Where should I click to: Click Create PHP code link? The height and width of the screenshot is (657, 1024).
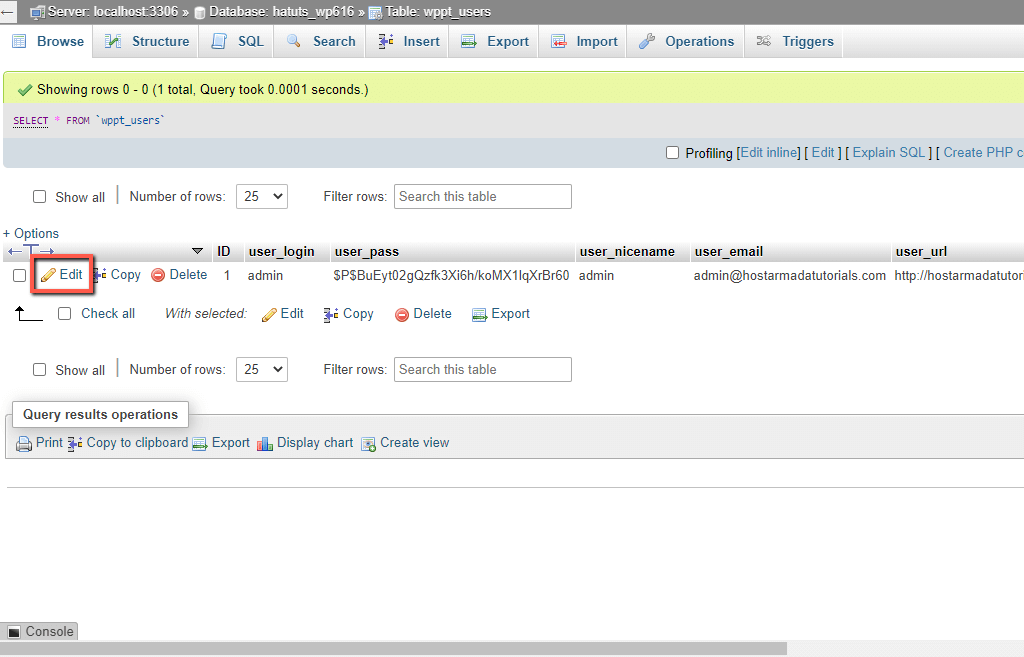(983, 153)
